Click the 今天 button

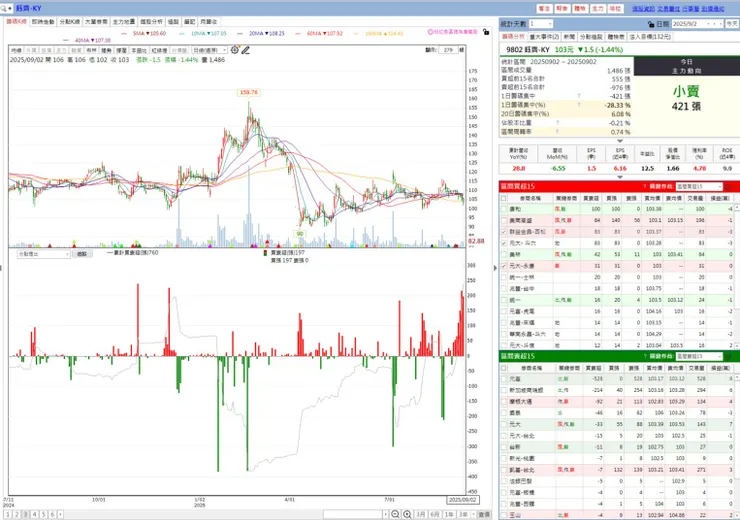732,24
